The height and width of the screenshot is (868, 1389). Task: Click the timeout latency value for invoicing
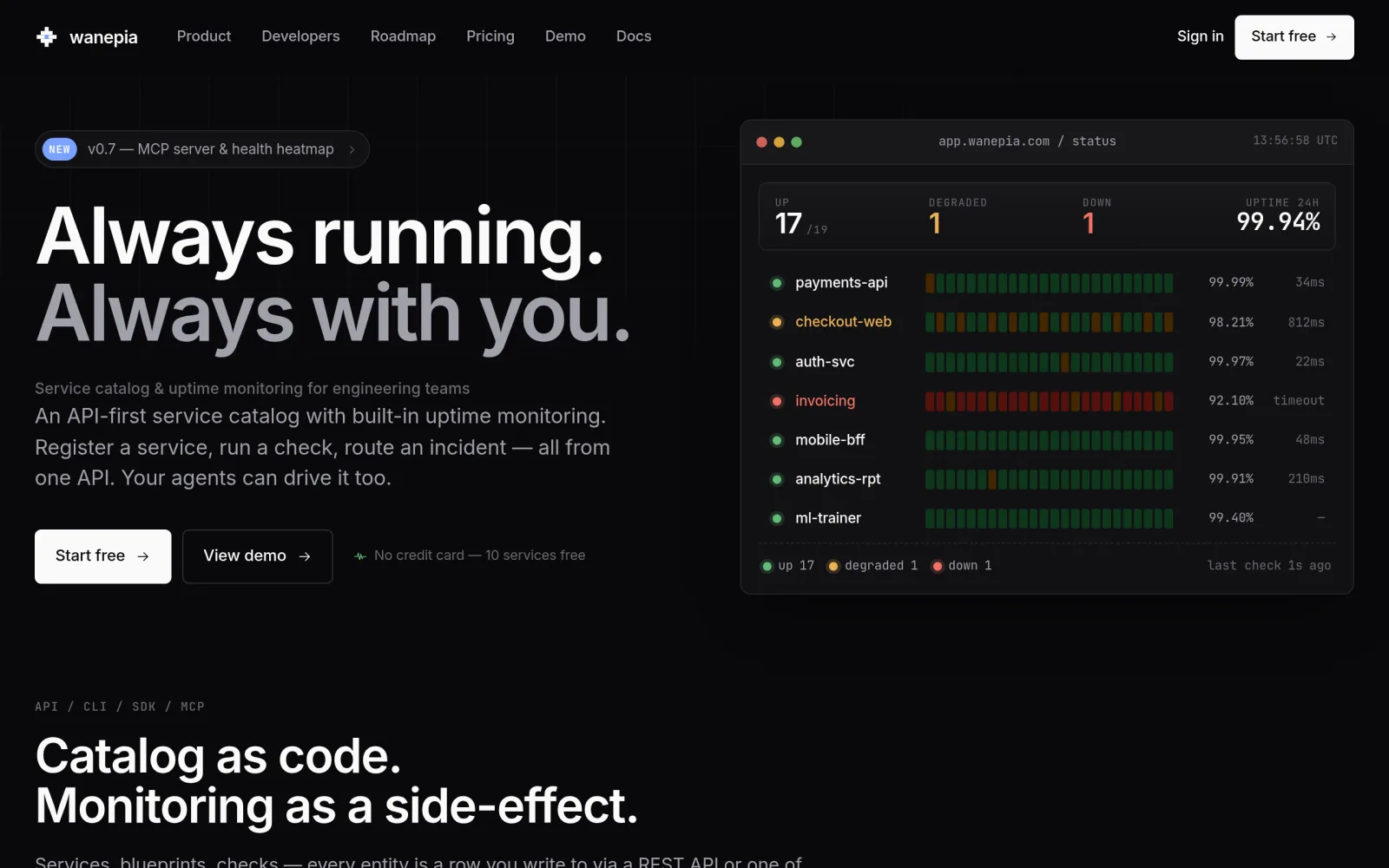(1299, 400)
